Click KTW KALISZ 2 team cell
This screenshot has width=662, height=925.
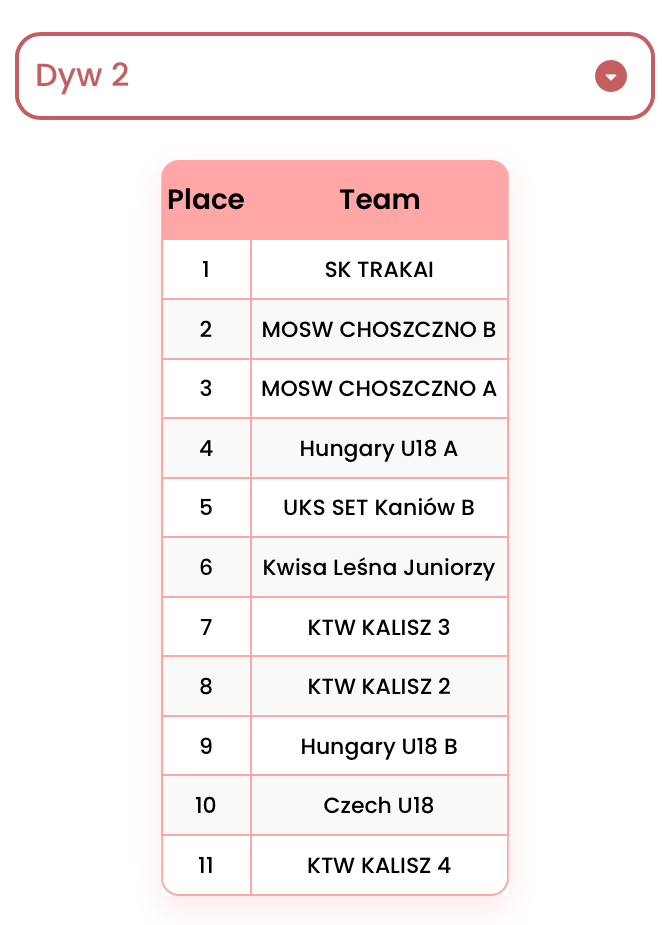[x=379, y=686]
